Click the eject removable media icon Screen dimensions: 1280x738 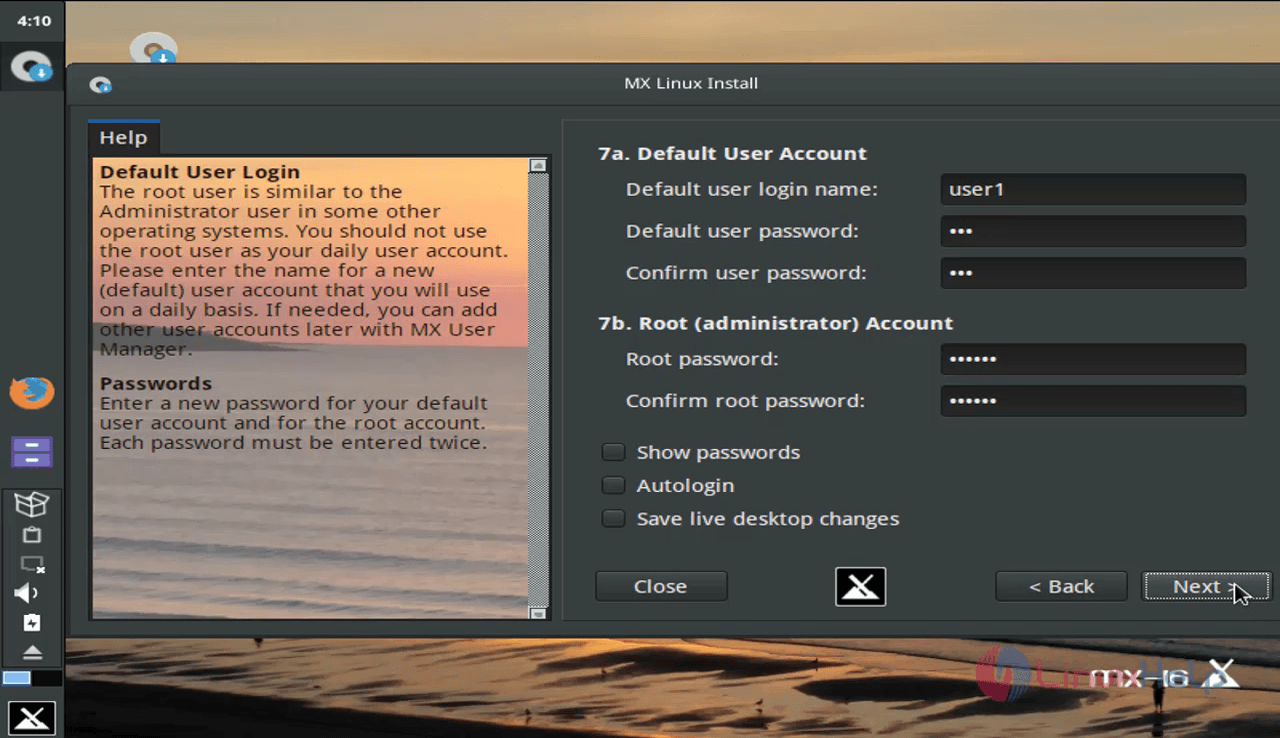click(32, 652)
